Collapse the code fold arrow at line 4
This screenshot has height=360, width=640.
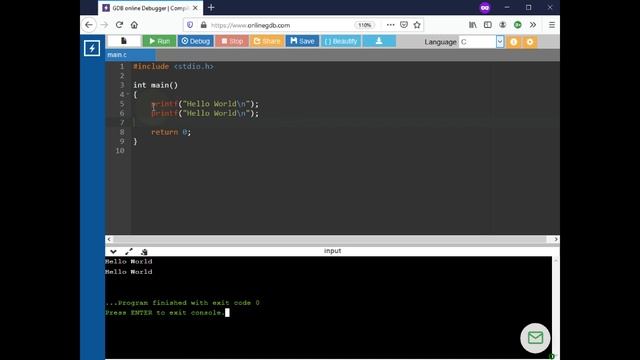click(128, 94)
